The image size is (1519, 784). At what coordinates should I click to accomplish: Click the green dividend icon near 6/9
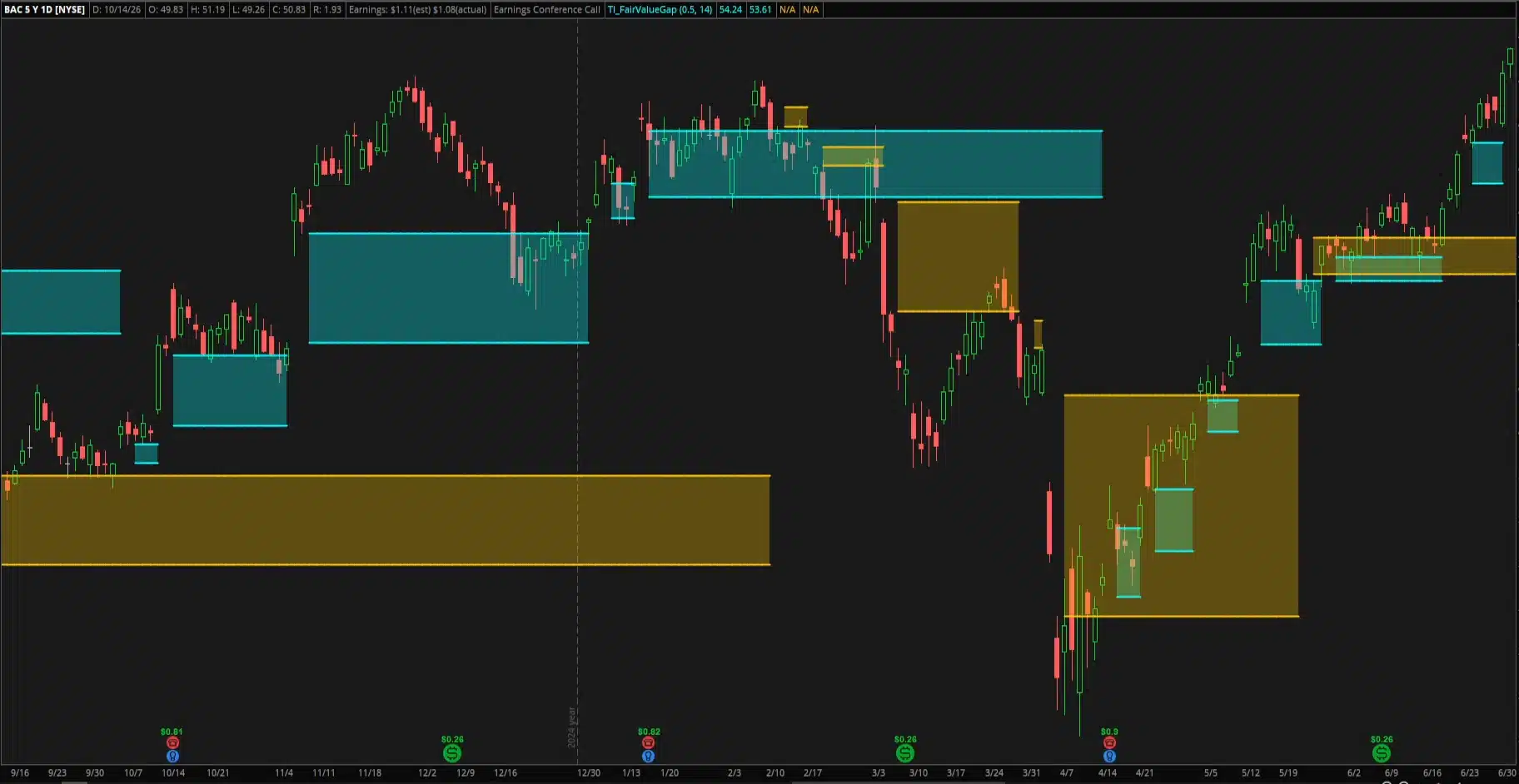[1381, 753]
